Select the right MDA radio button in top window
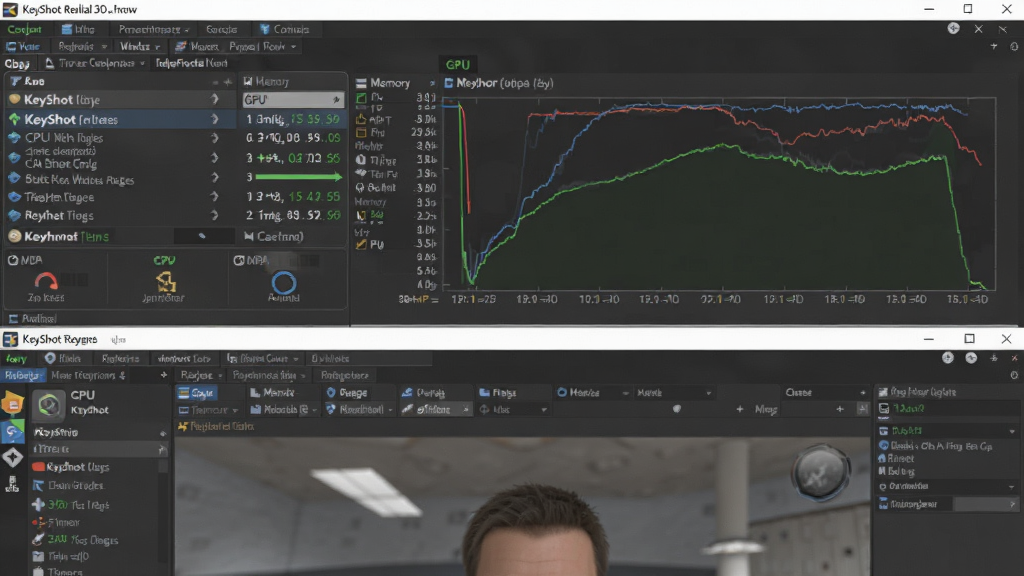The height and width of the screenshot is (576, 1024). click(239, 261)
